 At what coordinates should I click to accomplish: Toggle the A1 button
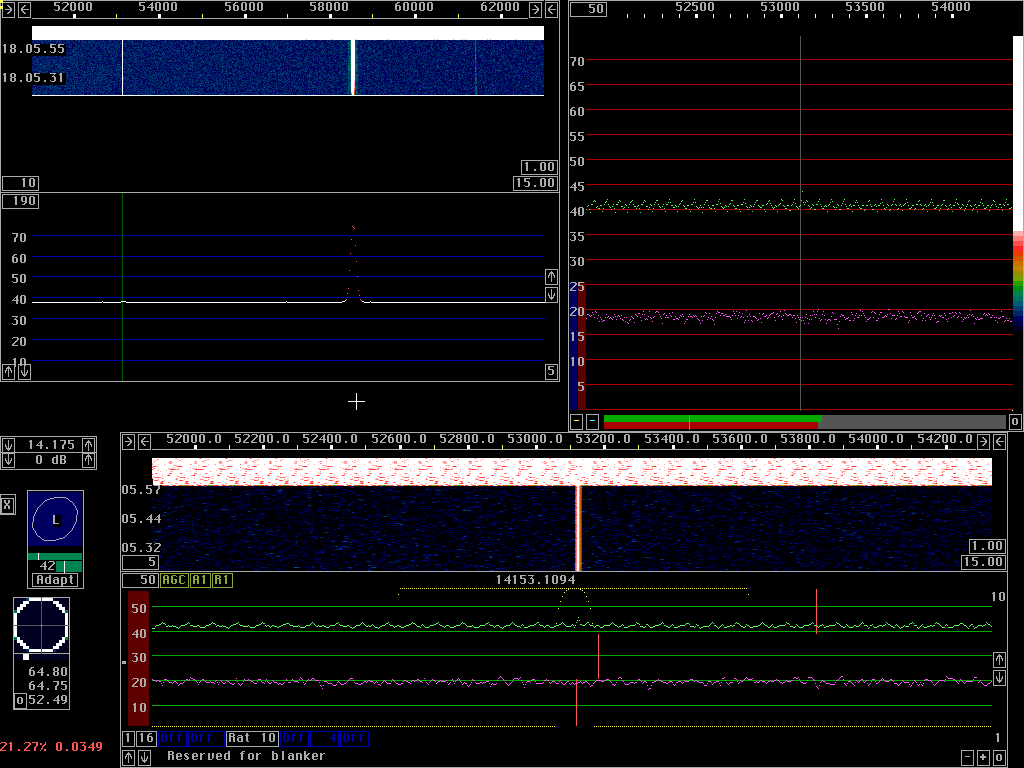[x=200, y=580]
